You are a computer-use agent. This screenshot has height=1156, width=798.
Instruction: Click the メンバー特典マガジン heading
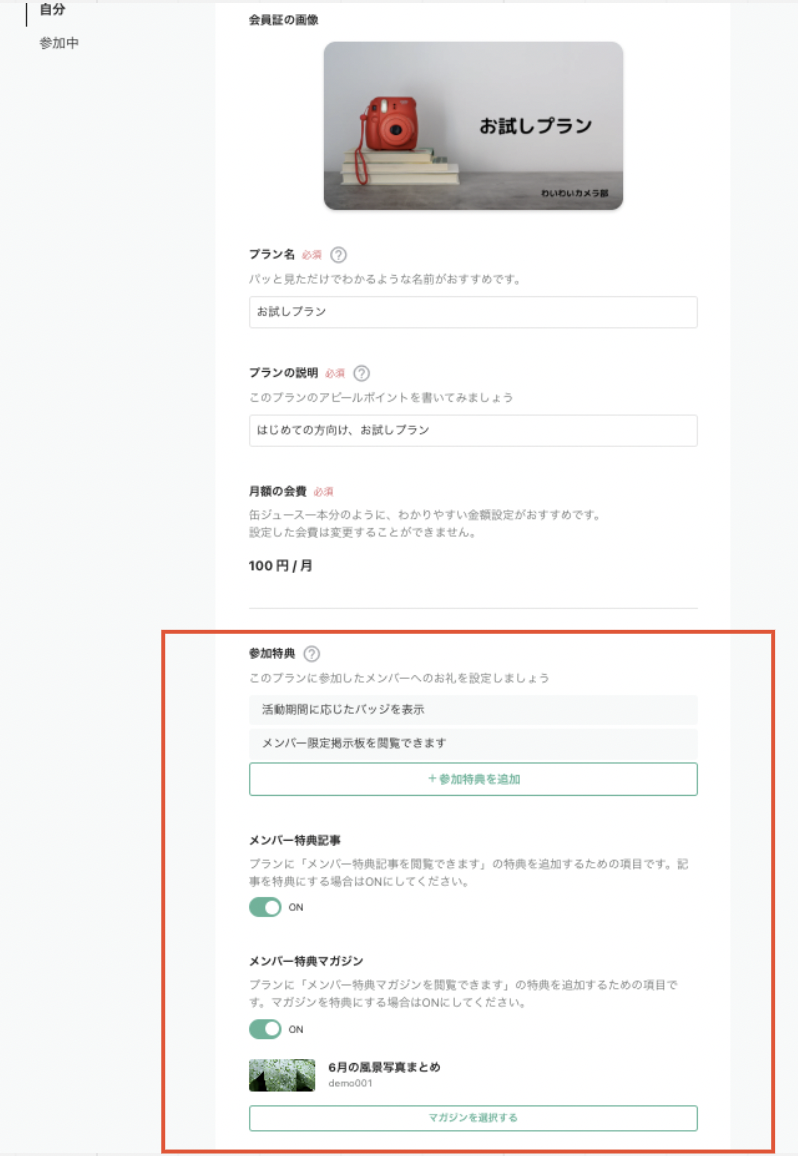(305, 961)
